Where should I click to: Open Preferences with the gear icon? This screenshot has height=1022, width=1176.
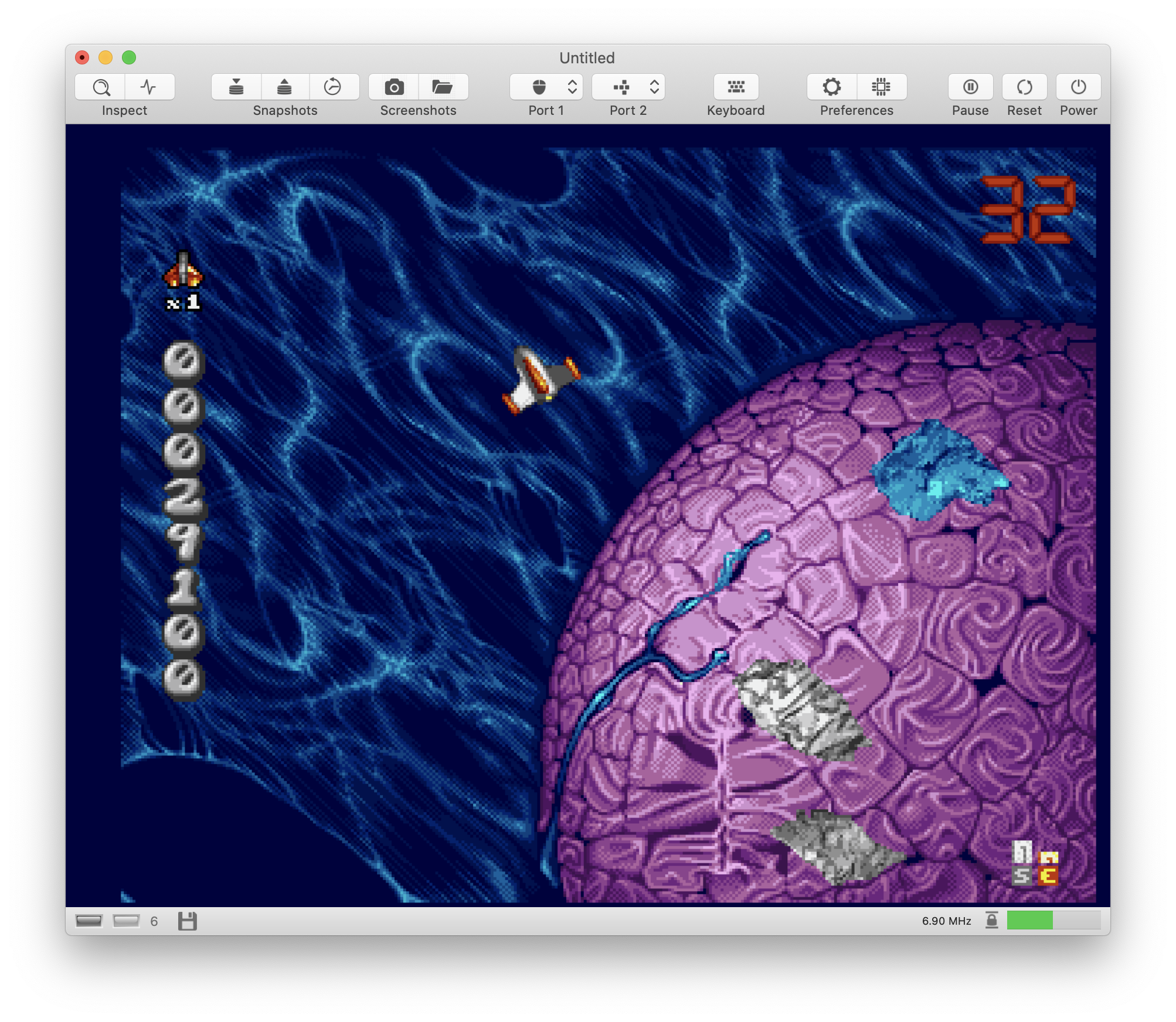(x=832, y=87)
